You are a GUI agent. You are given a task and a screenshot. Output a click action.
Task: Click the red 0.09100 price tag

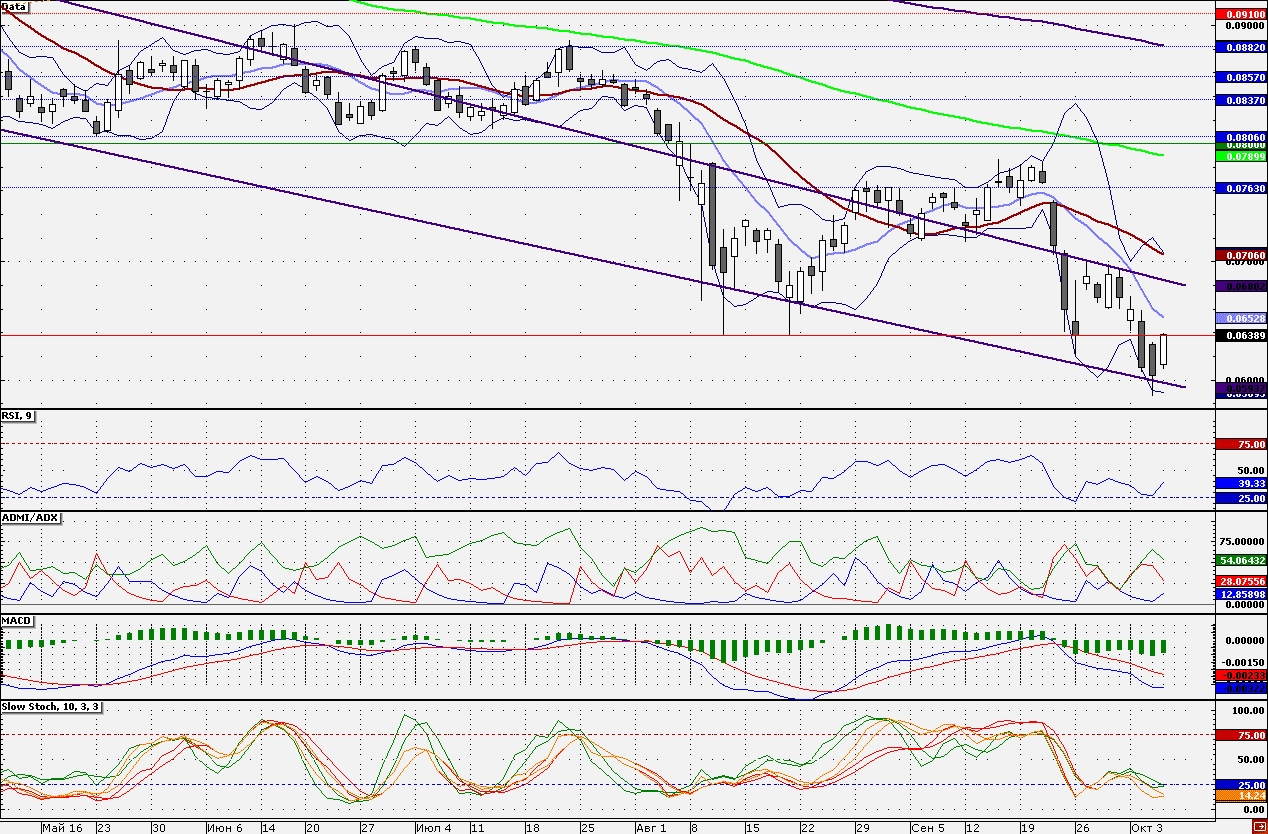coord(1239,15)
